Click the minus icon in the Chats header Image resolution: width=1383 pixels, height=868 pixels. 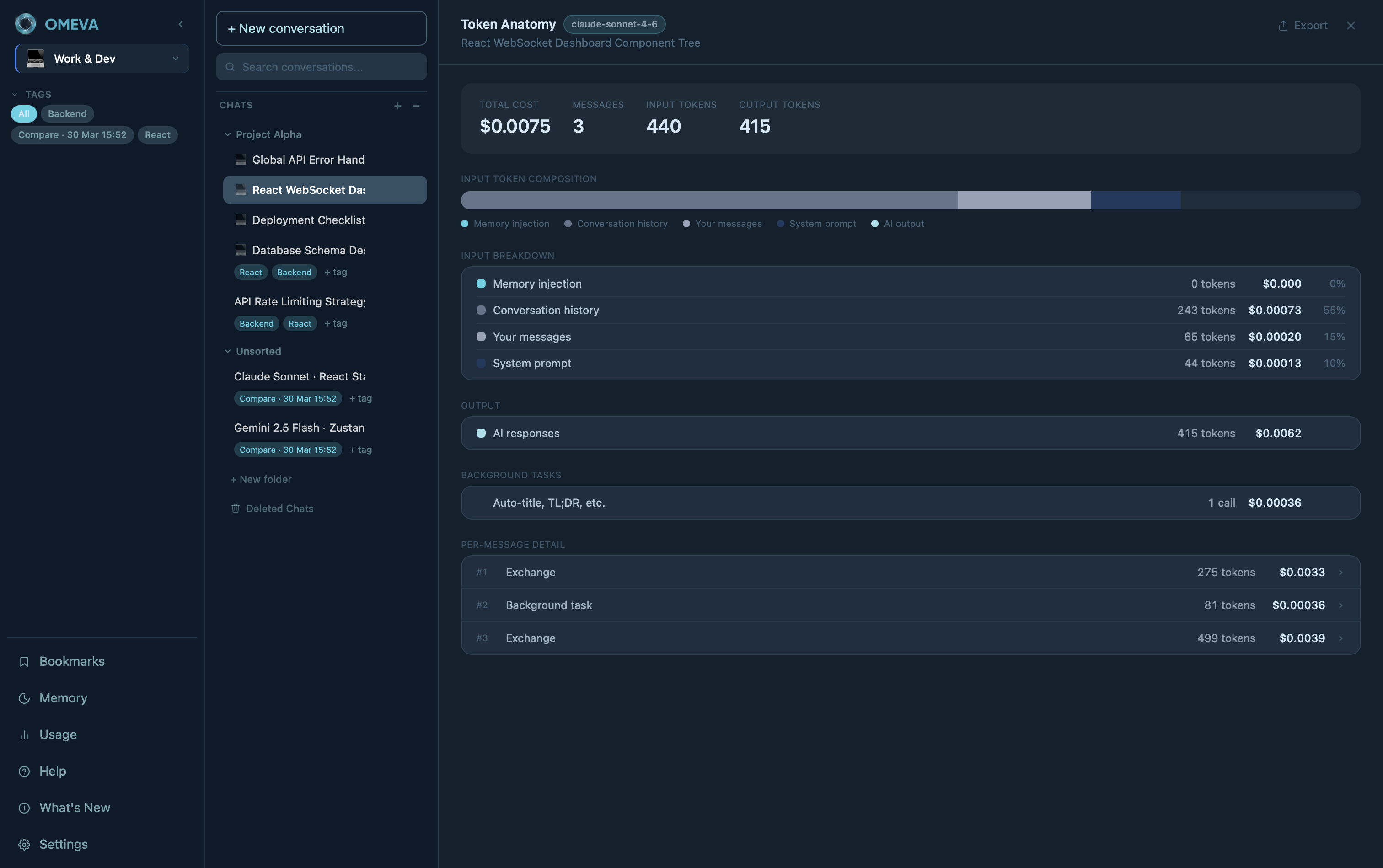(416, 106)
